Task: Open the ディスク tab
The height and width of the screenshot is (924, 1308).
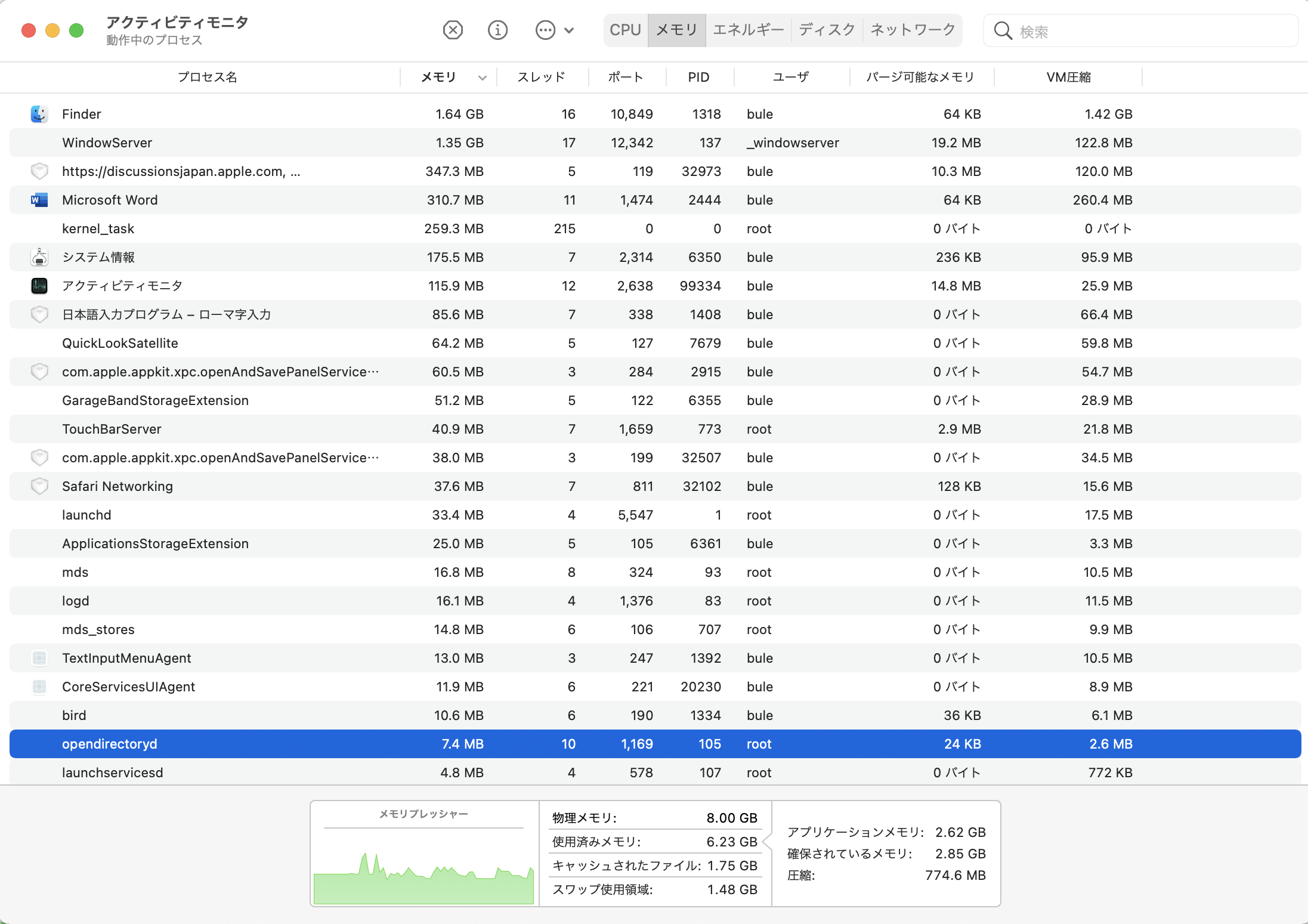Action: click(827, 30)
